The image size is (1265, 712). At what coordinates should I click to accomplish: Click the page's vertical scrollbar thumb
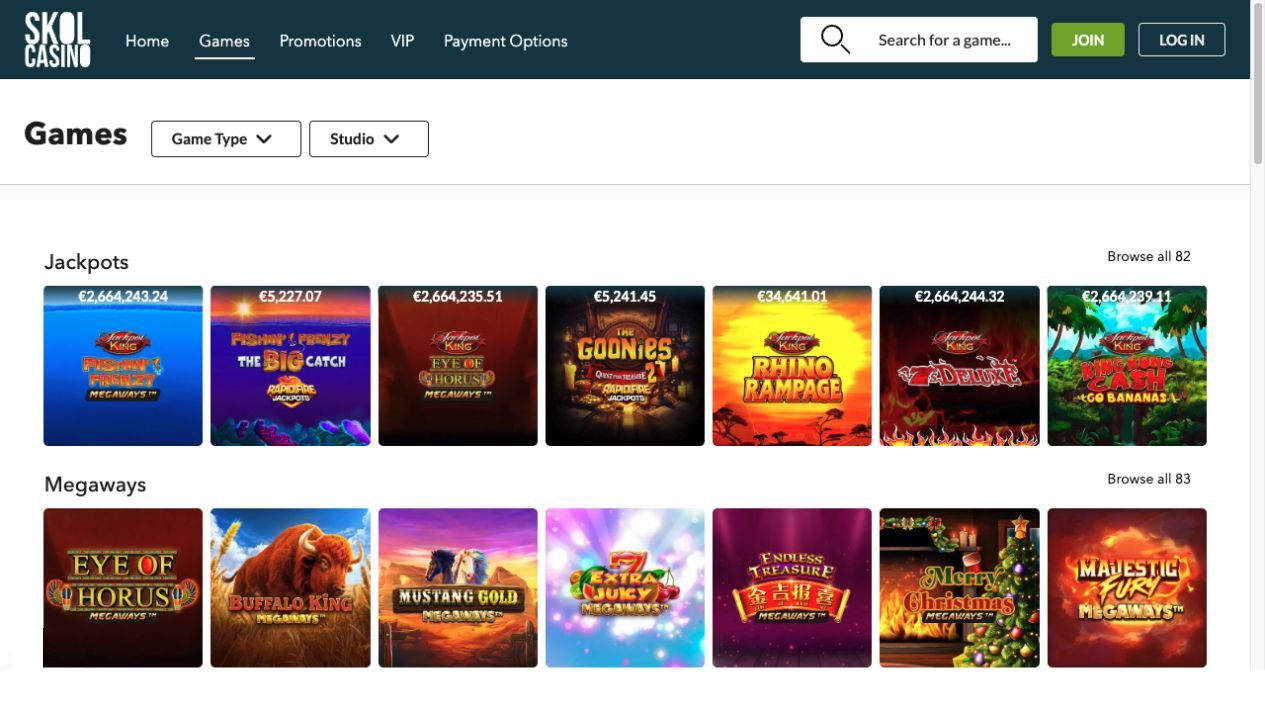[1258, 83]
